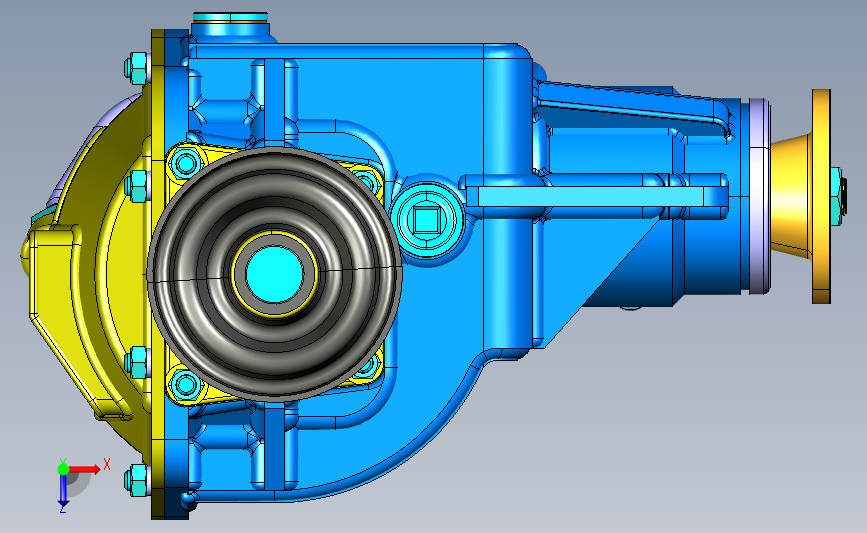This screenshot has height=533, width=867.
Task: Pick the hex nut on the pinion flange end
Action: coord(837,197)
